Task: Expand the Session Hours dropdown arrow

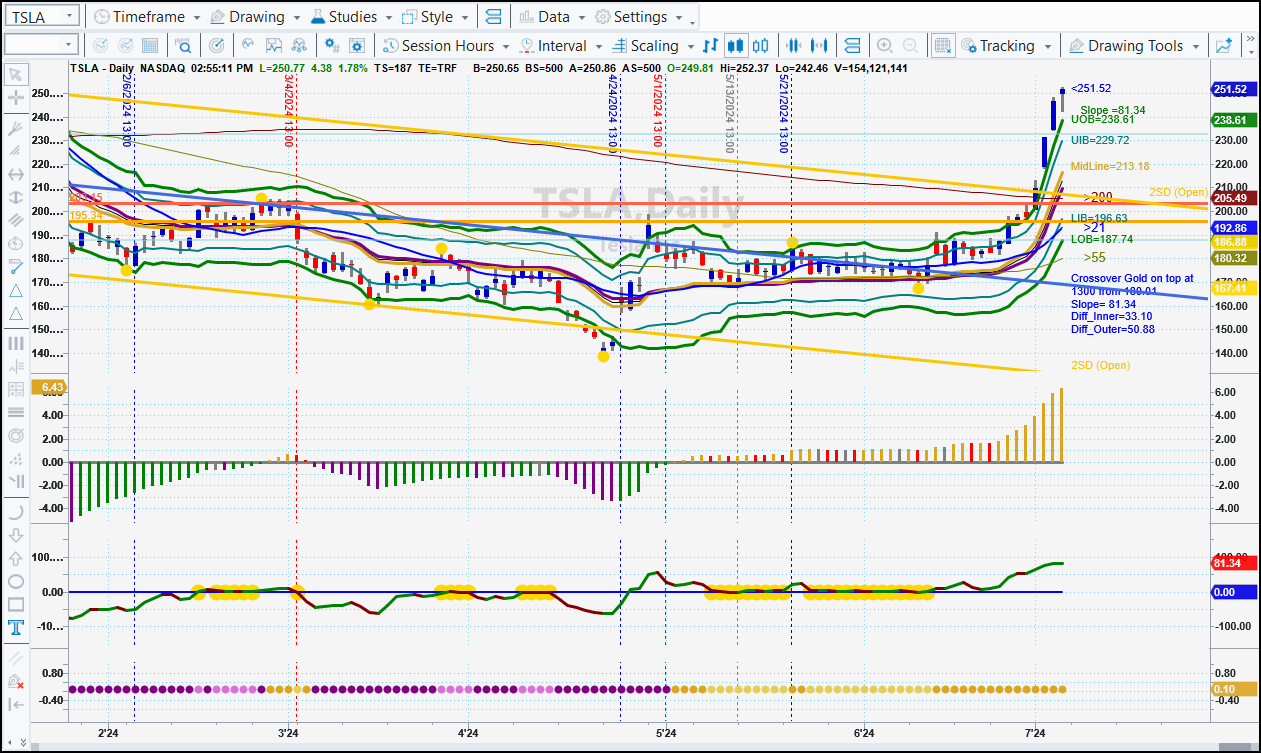Action: [507, 46]
